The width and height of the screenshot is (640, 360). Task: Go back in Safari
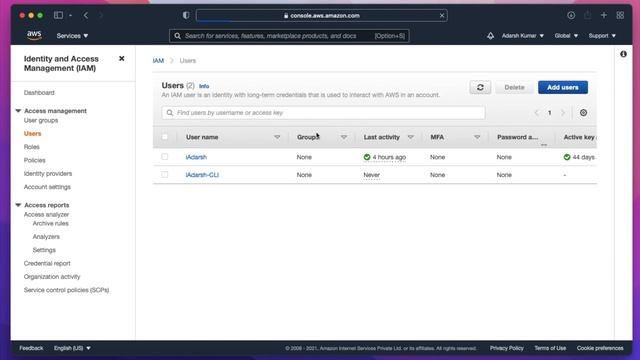(x=86, y=16)
